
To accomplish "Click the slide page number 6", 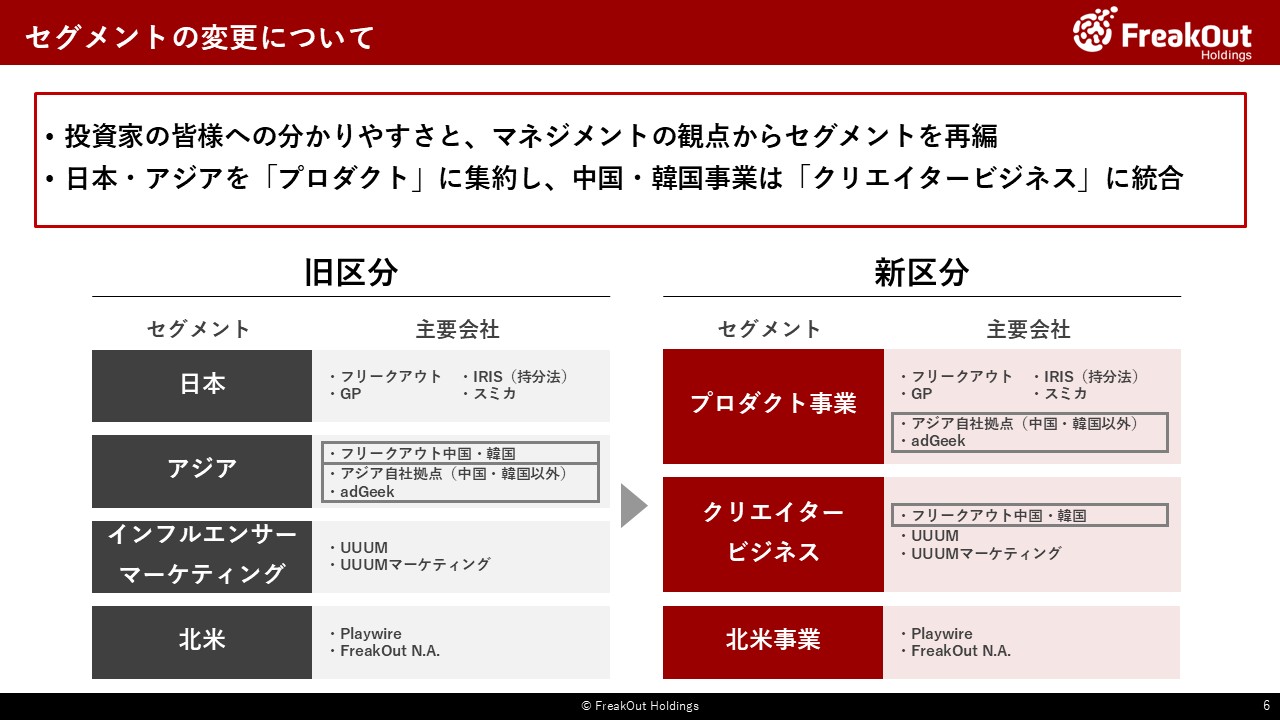I will coord(1266,705).
